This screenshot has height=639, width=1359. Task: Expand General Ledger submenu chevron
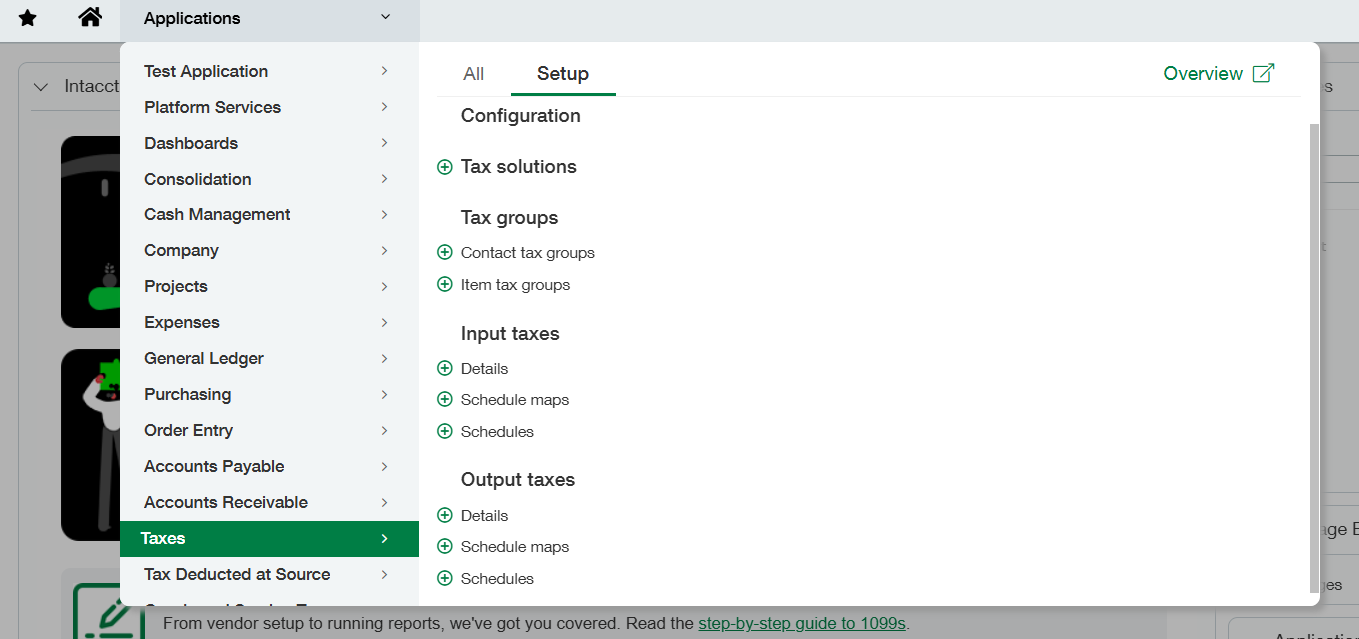(x=384, y=358)
